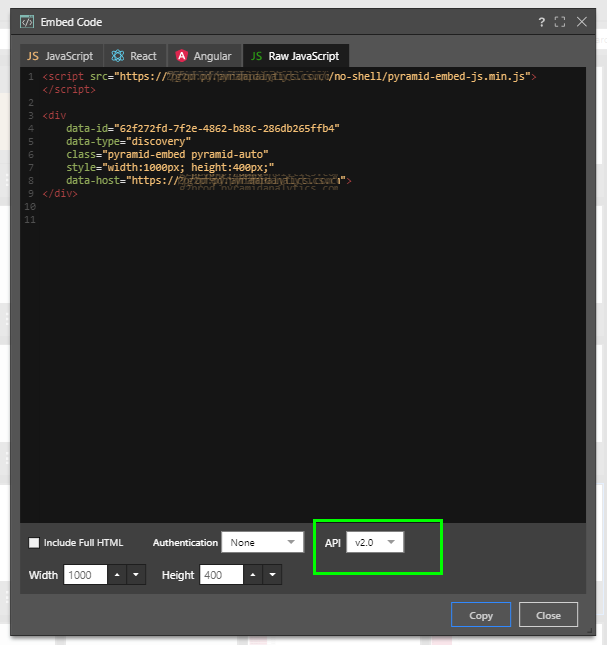Switch to the Angular tab

click(204, 56)
